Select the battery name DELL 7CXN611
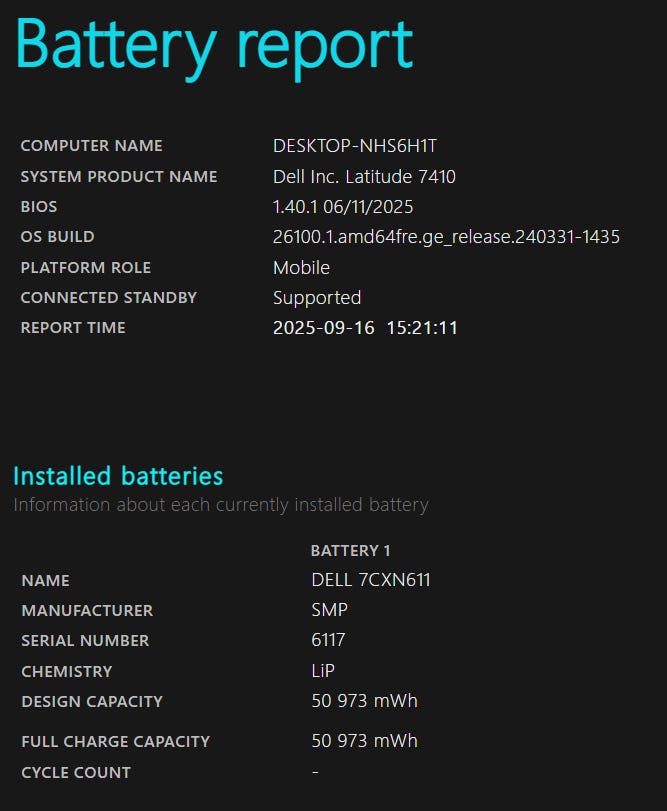The height and width of the screenshot is (811, 667). [x=371, y=580]
